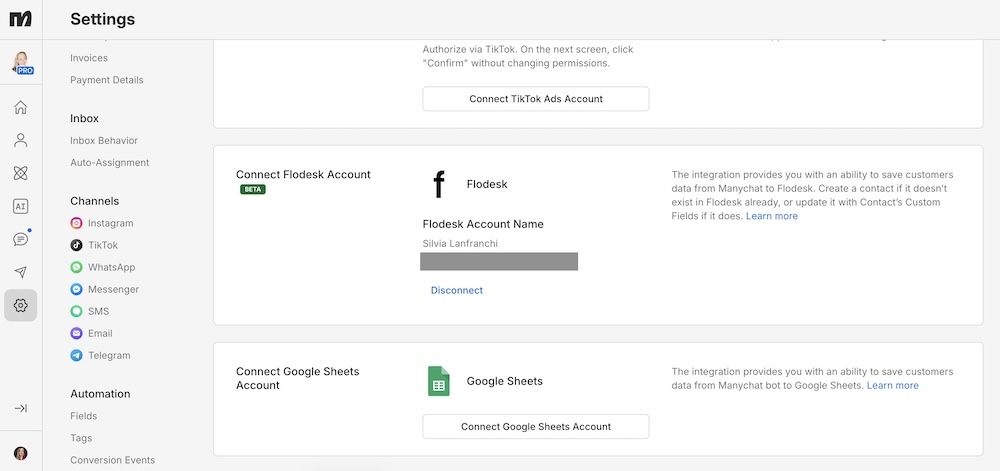Open Telegram channel settings
Viewport: 1000px width, 471px height.
(109, 356)
